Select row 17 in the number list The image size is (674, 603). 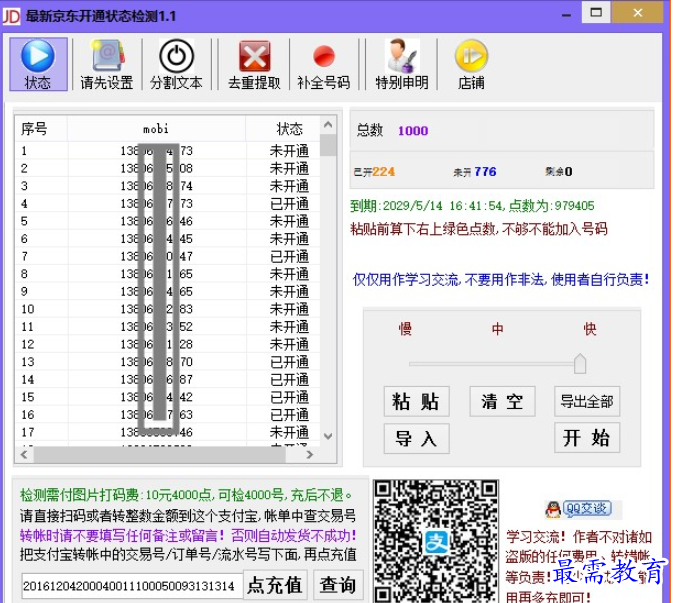pyautogui.click(x=168, y=432)
